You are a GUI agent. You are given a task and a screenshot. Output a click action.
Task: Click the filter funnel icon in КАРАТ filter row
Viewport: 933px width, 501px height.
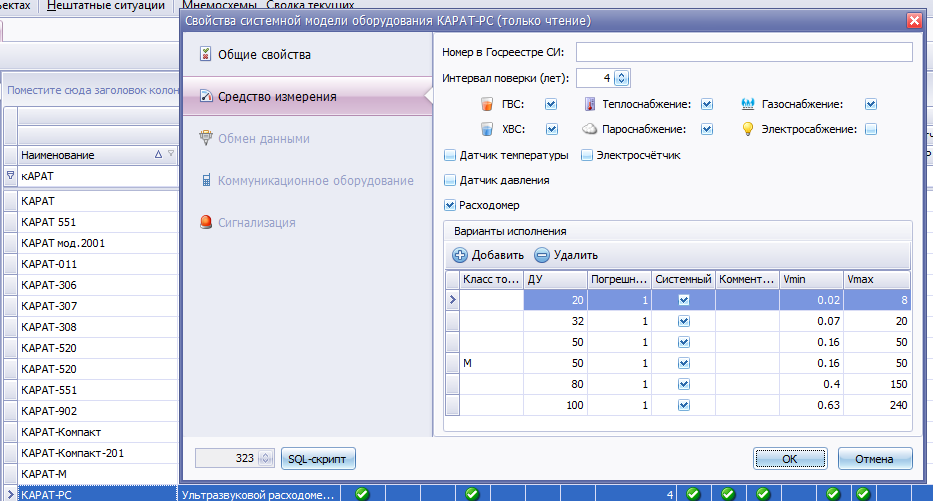click(x=10, y=176)
